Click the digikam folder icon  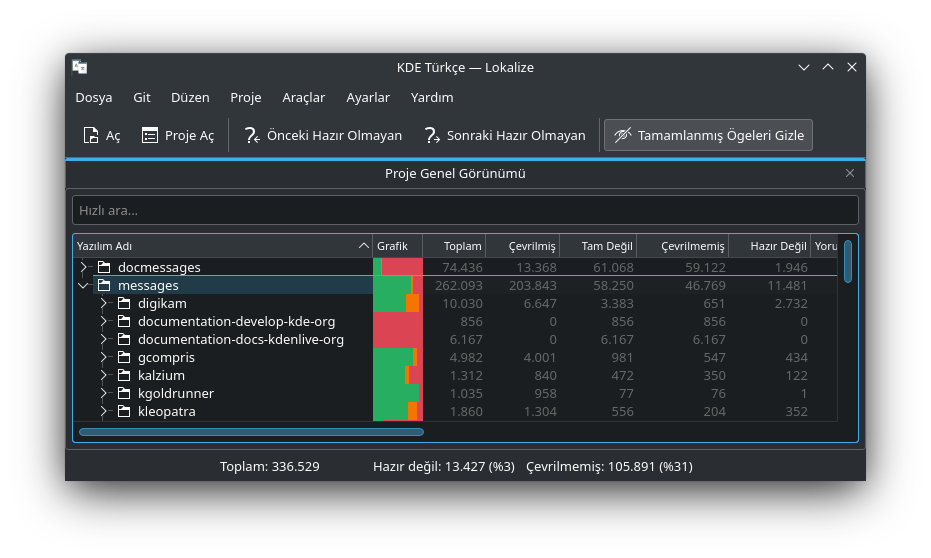tap(124, 304)
